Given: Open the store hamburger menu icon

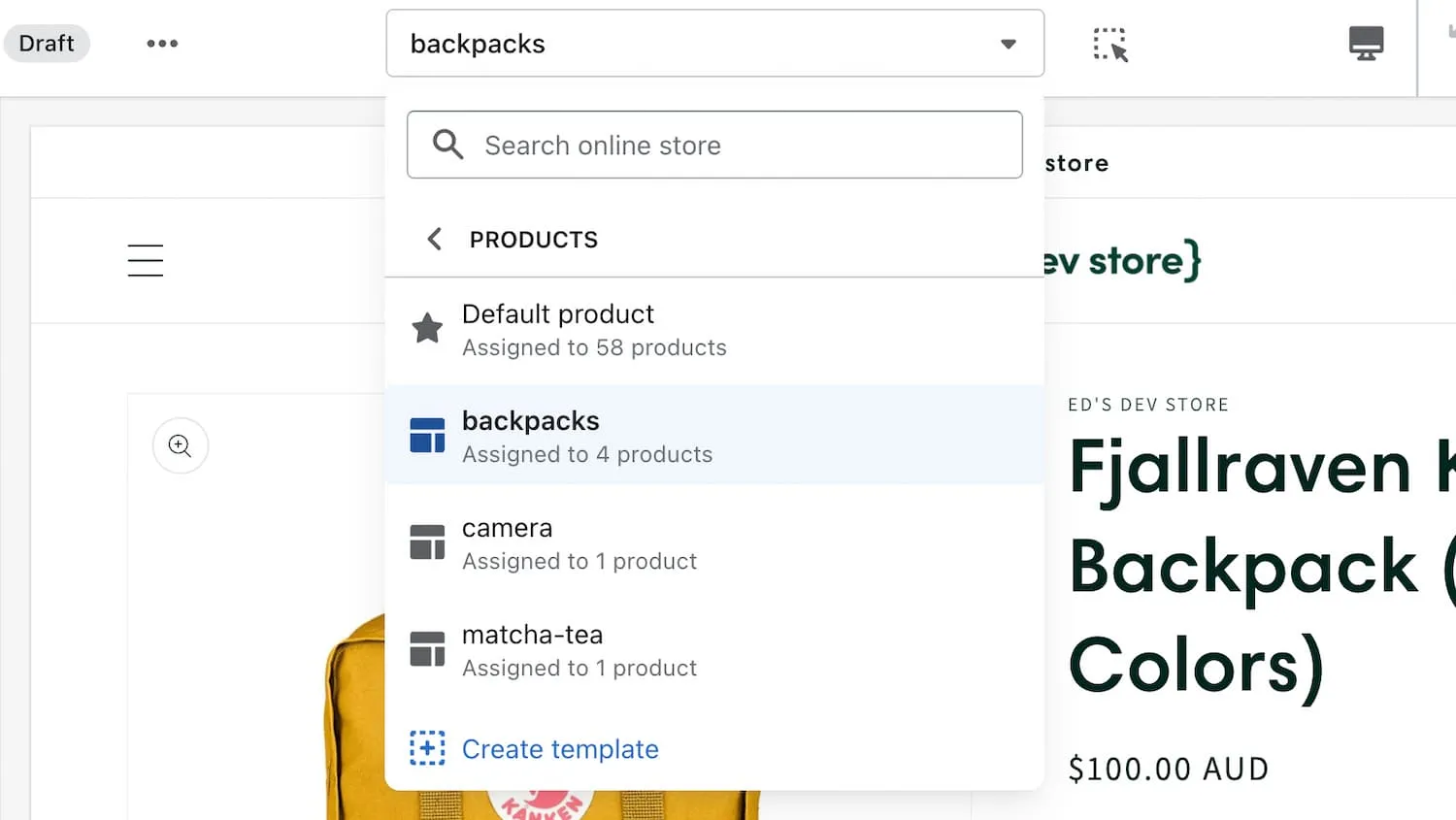Looking at the screenshot, I should pyautogui.click(x=146, y=260).
